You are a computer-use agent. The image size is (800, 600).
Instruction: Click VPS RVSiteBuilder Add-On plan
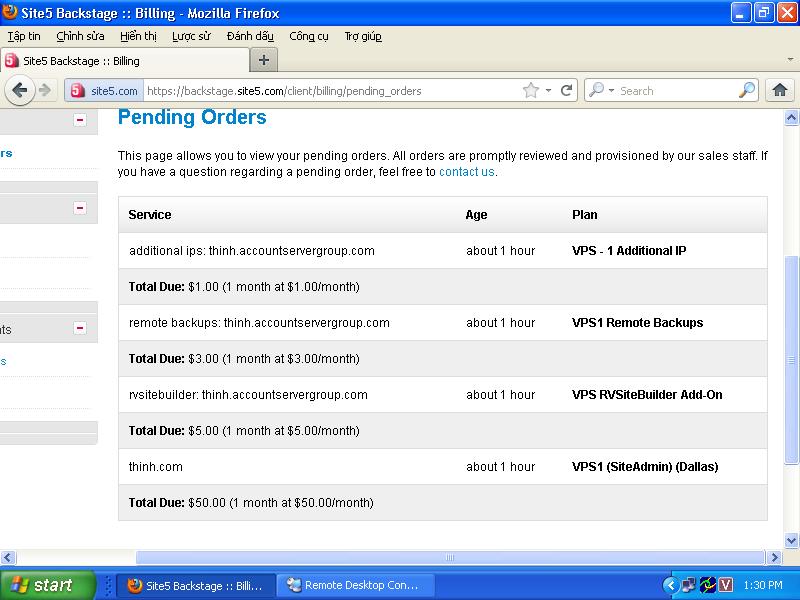647,394
